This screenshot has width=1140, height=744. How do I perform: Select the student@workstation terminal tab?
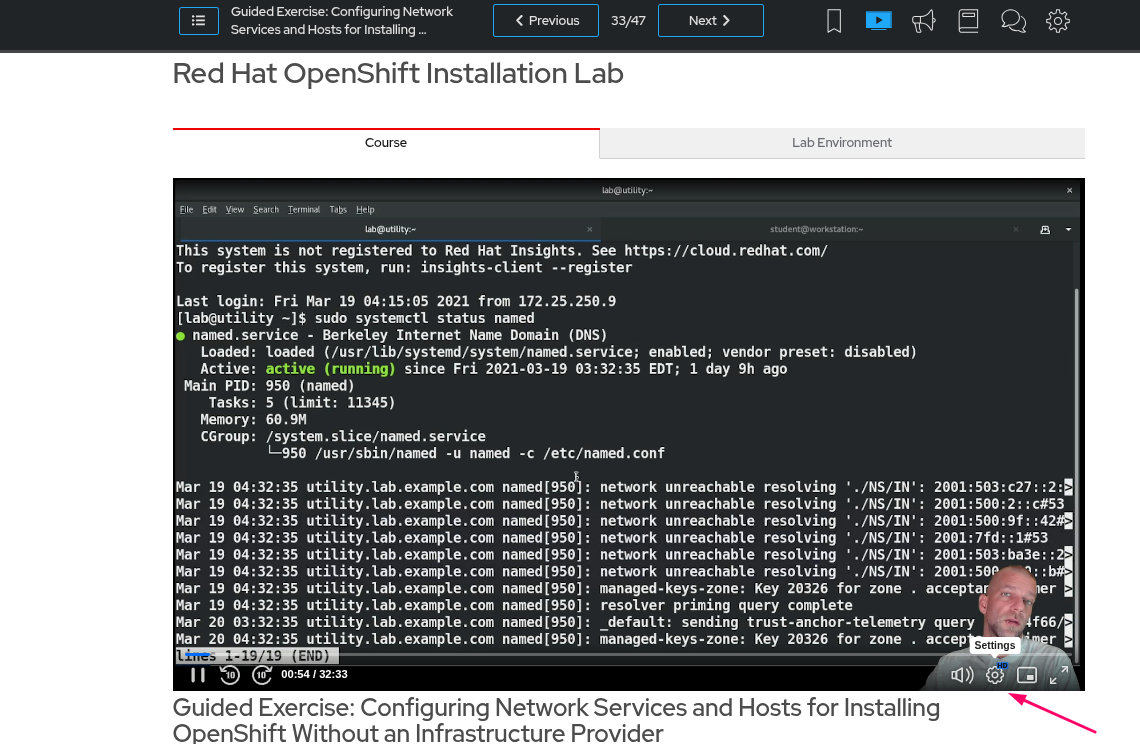[x=816, y=229]
